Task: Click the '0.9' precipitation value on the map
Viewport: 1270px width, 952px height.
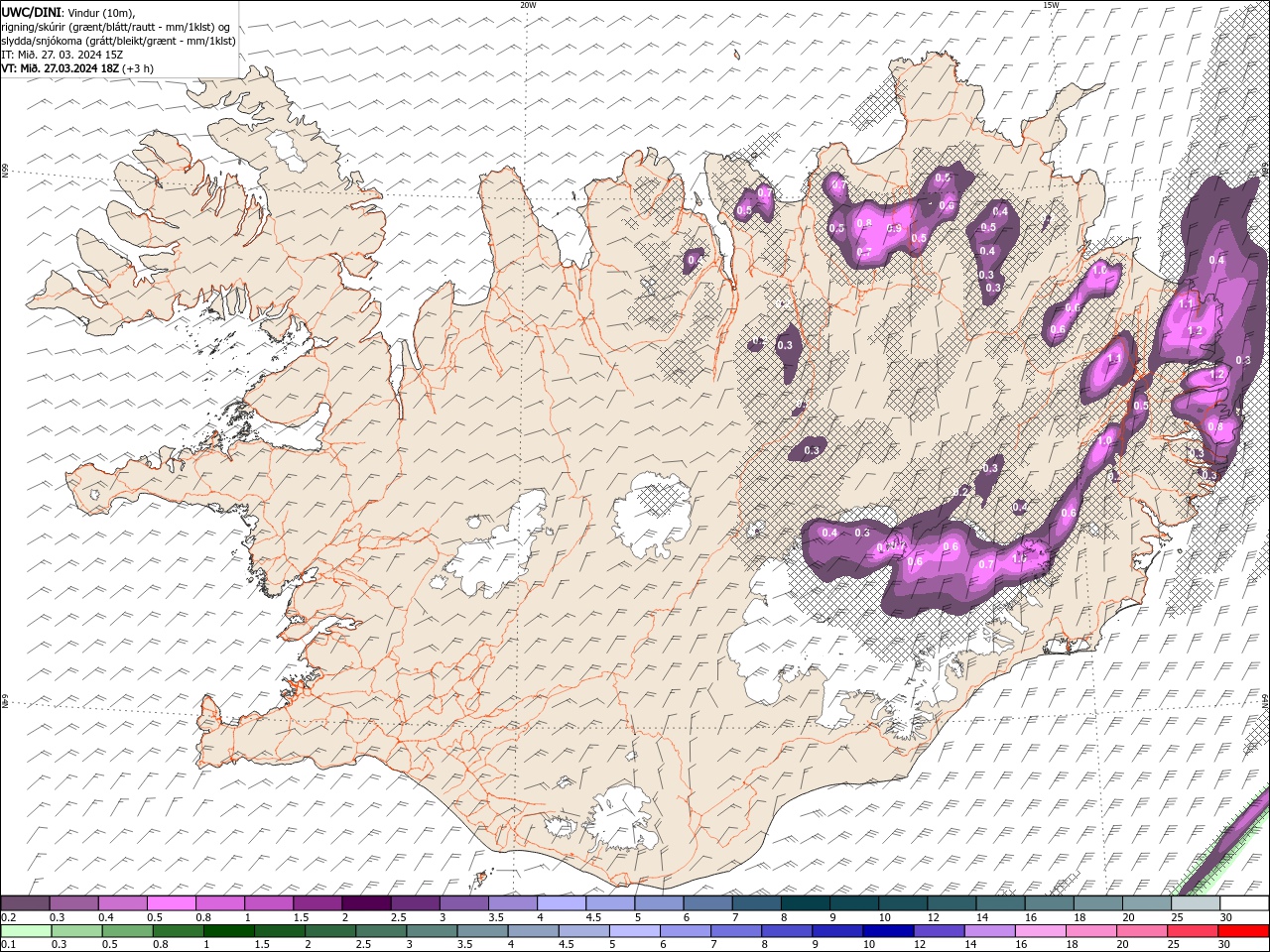Action: tap(894, 229)
